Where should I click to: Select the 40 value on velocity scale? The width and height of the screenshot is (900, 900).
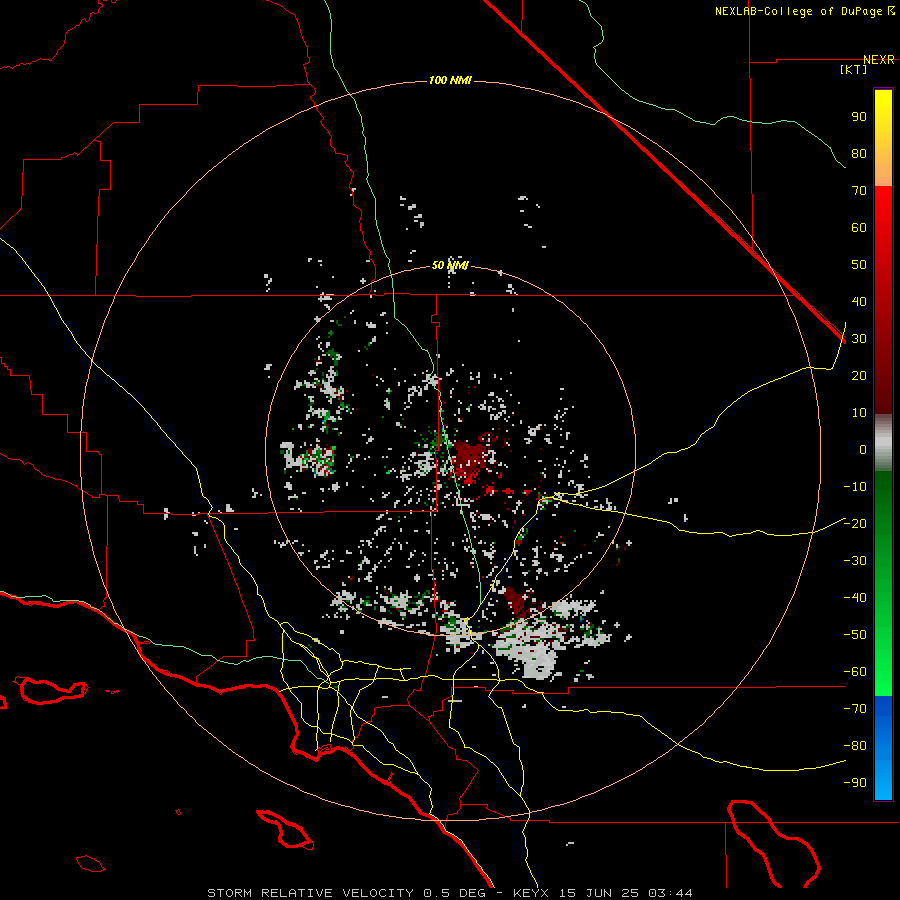coord(859,302)
